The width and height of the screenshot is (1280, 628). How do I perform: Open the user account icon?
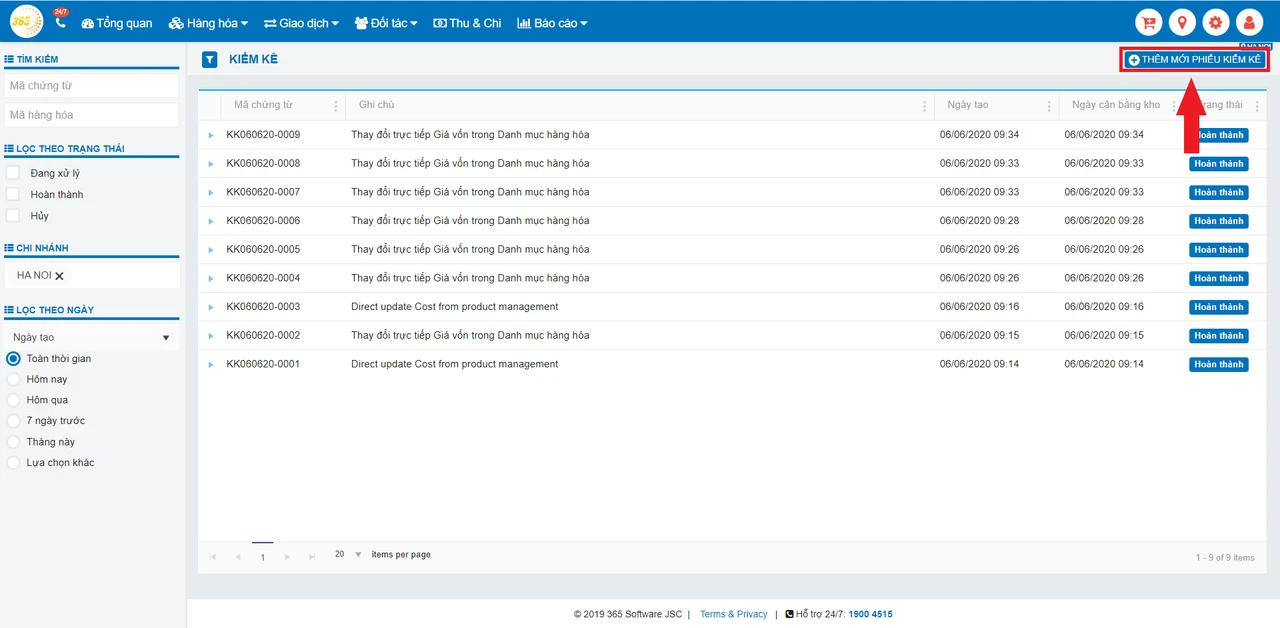pos(1249,23)
